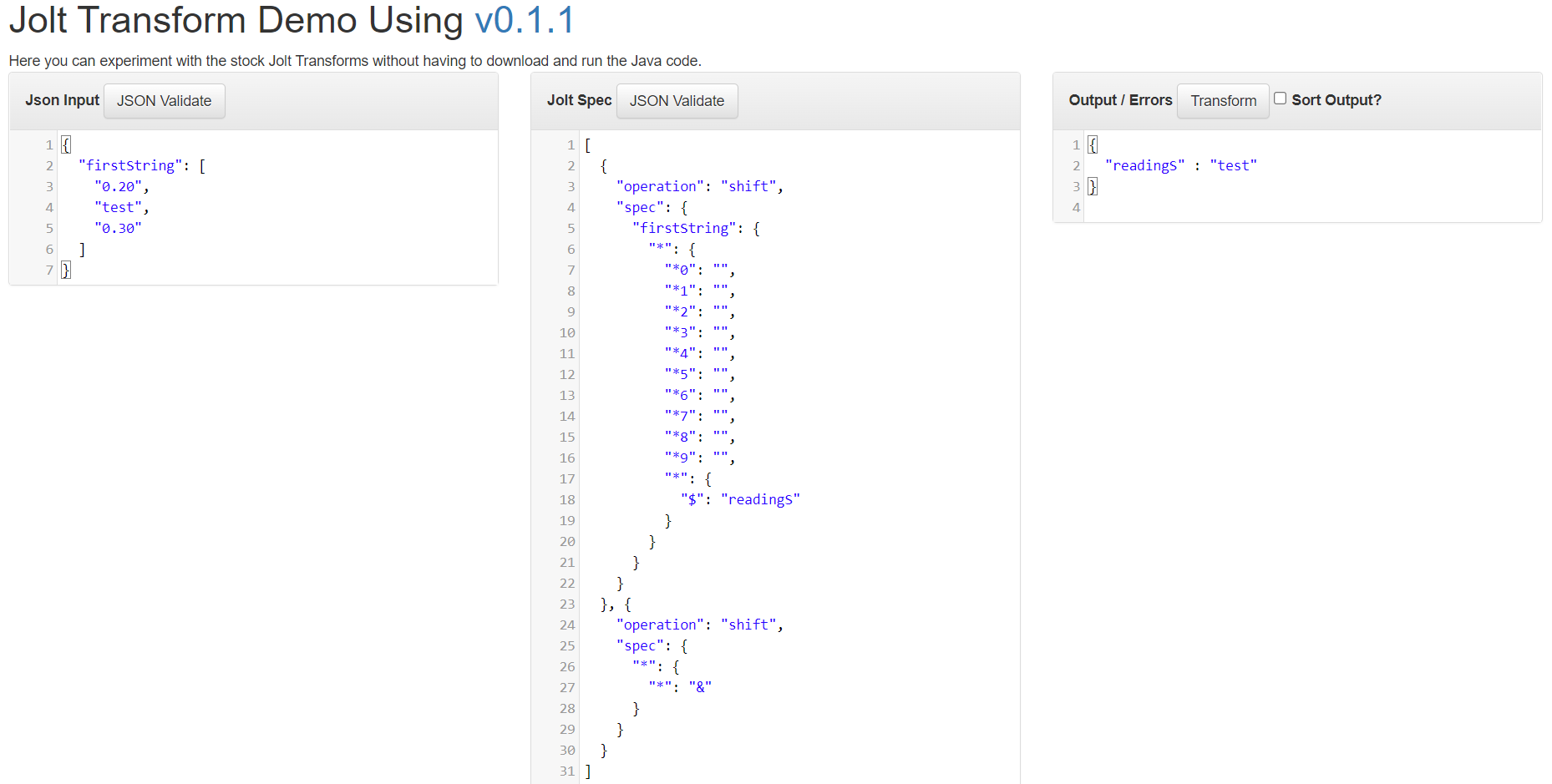
Task: Click the "&" value in Jolt Spec
Action: click(700, 687)
